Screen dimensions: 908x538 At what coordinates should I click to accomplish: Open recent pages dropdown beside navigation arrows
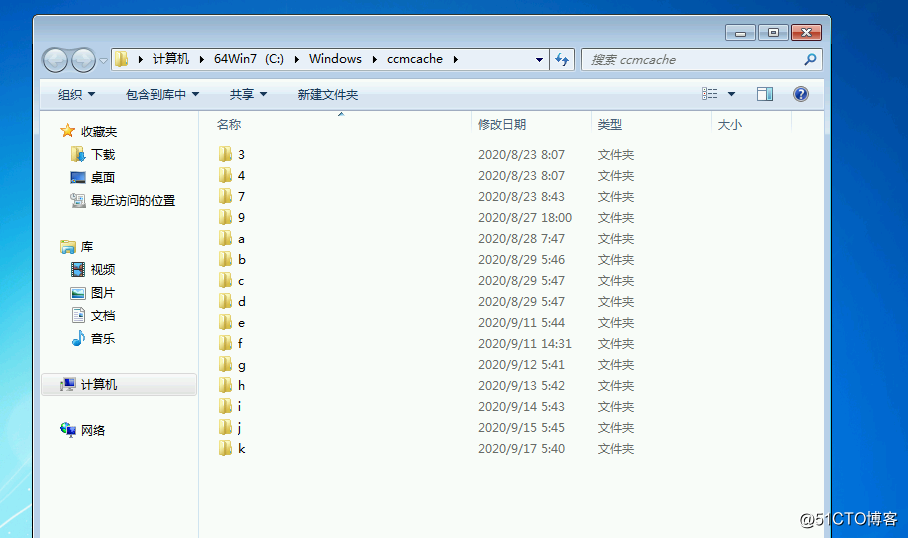[103, 60]
